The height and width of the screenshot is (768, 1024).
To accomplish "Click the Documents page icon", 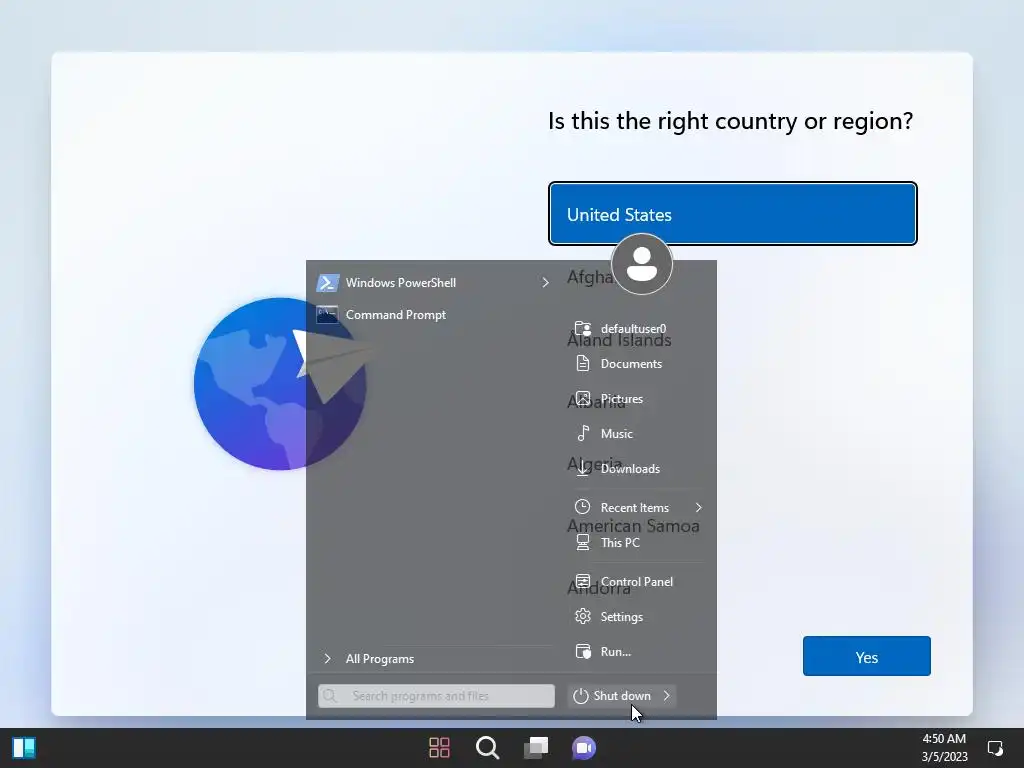I will [583, 364].
